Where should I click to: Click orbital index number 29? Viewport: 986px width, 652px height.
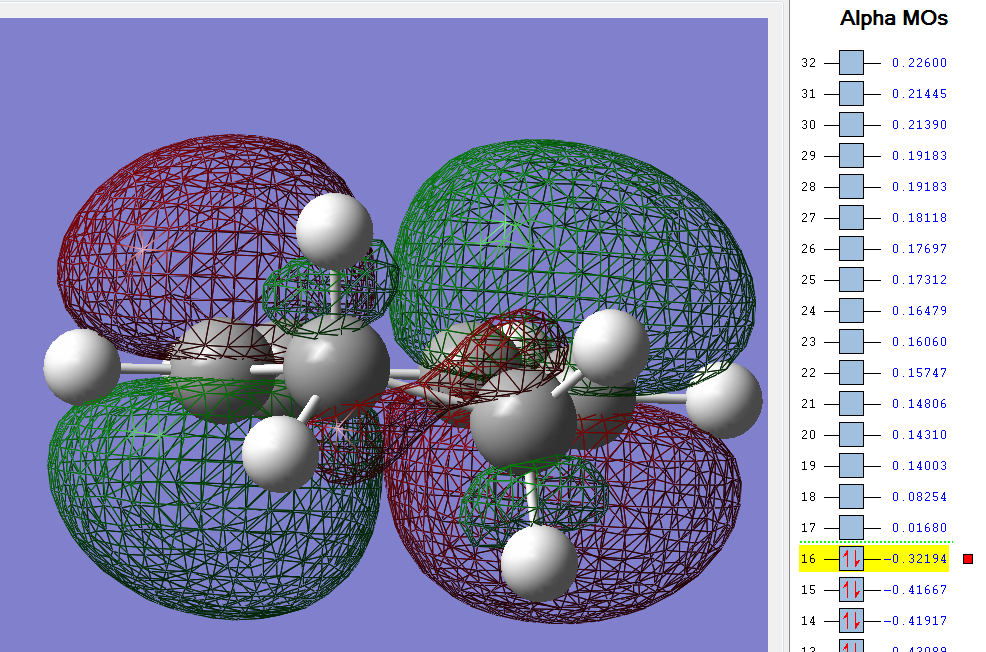809,156
